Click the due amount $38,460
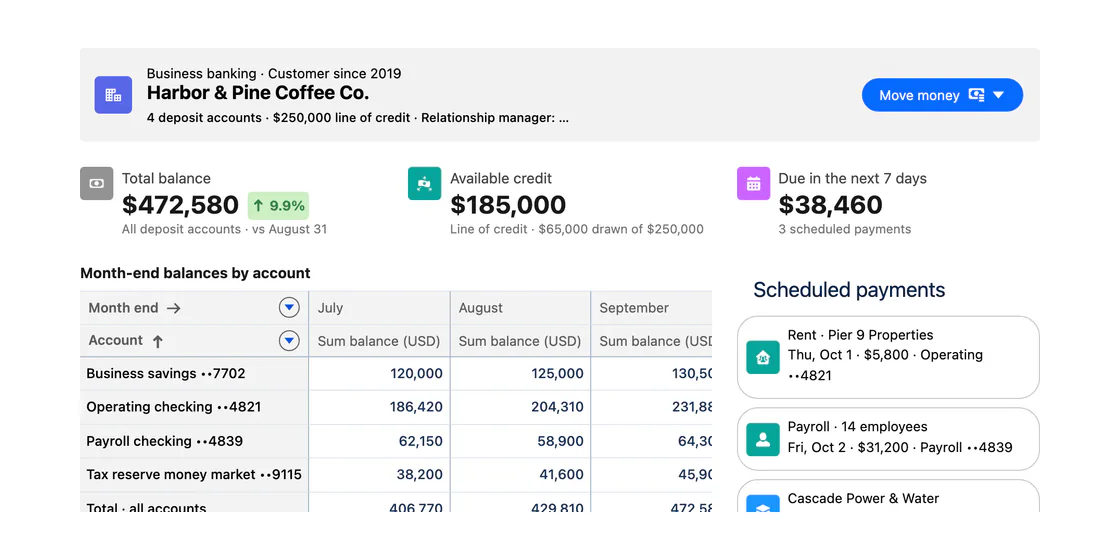The image size is (1120, 560). (831, 206)
